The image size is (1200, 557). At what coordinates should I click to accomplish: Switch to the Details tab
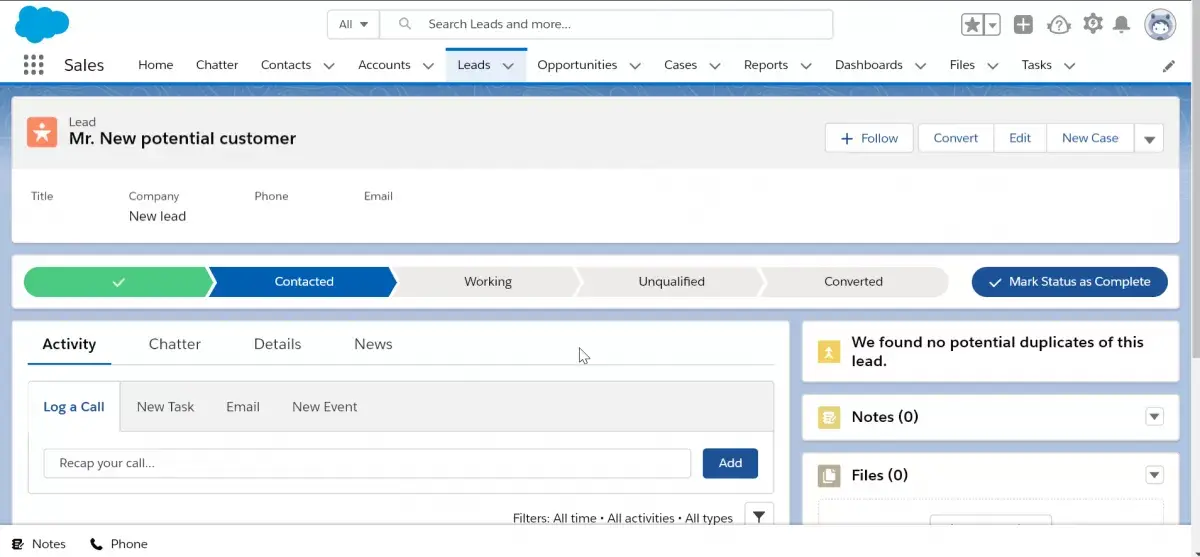coord(277,344)
